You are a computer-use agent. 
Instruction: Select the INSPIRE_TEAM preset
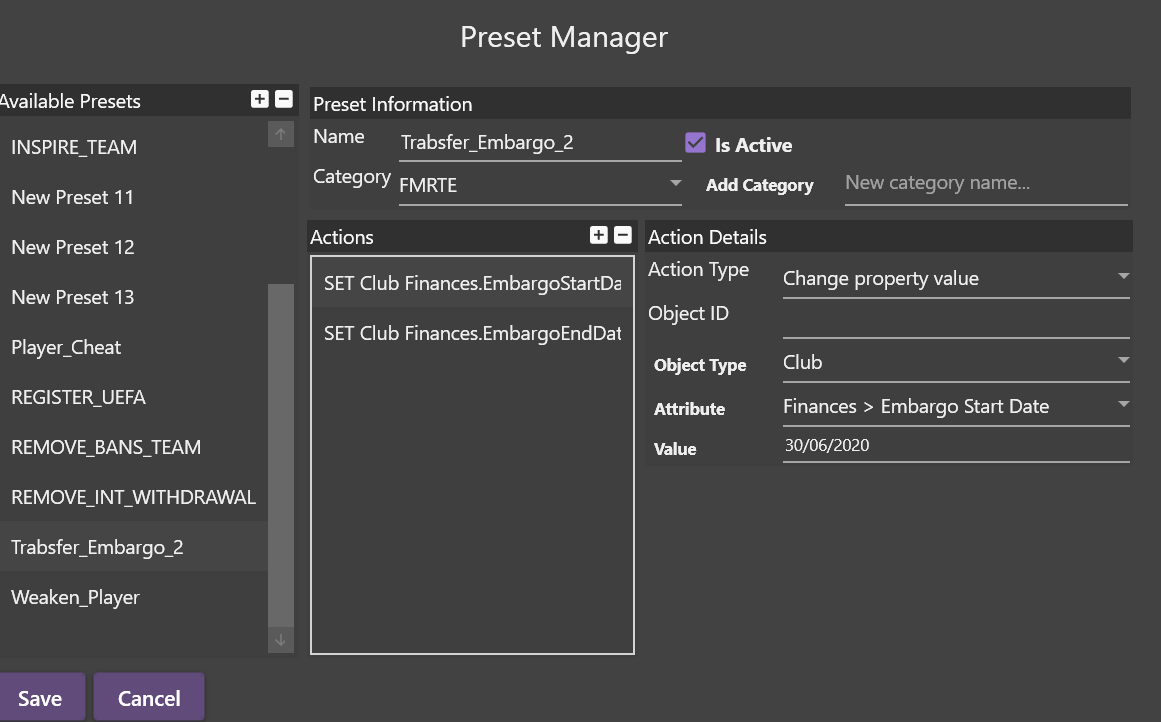(74, 147)
